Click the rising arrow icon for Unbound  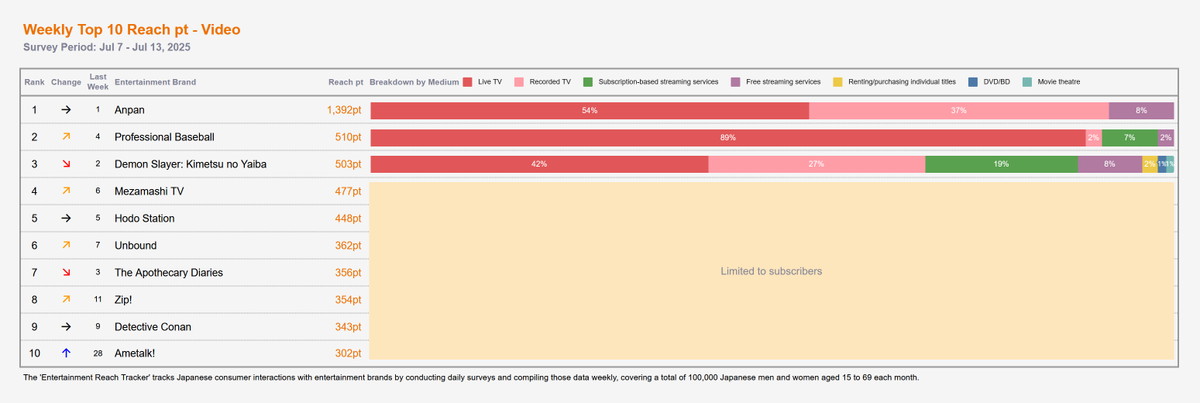point(66,245)
